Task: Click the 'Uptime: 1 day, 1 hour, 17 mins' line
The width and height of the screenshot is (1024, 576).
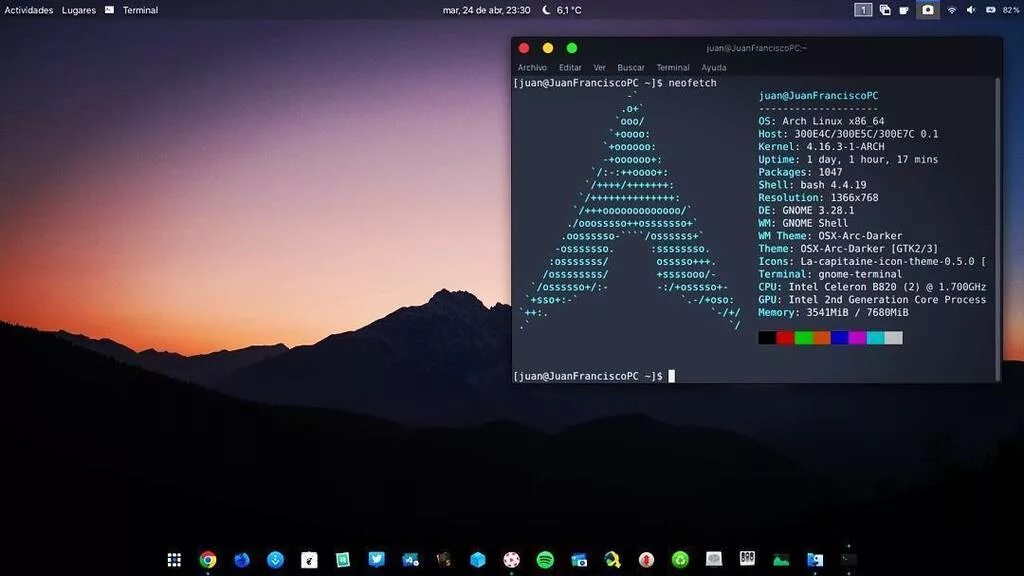Action: pyautogui.click(x=848, y=159)
